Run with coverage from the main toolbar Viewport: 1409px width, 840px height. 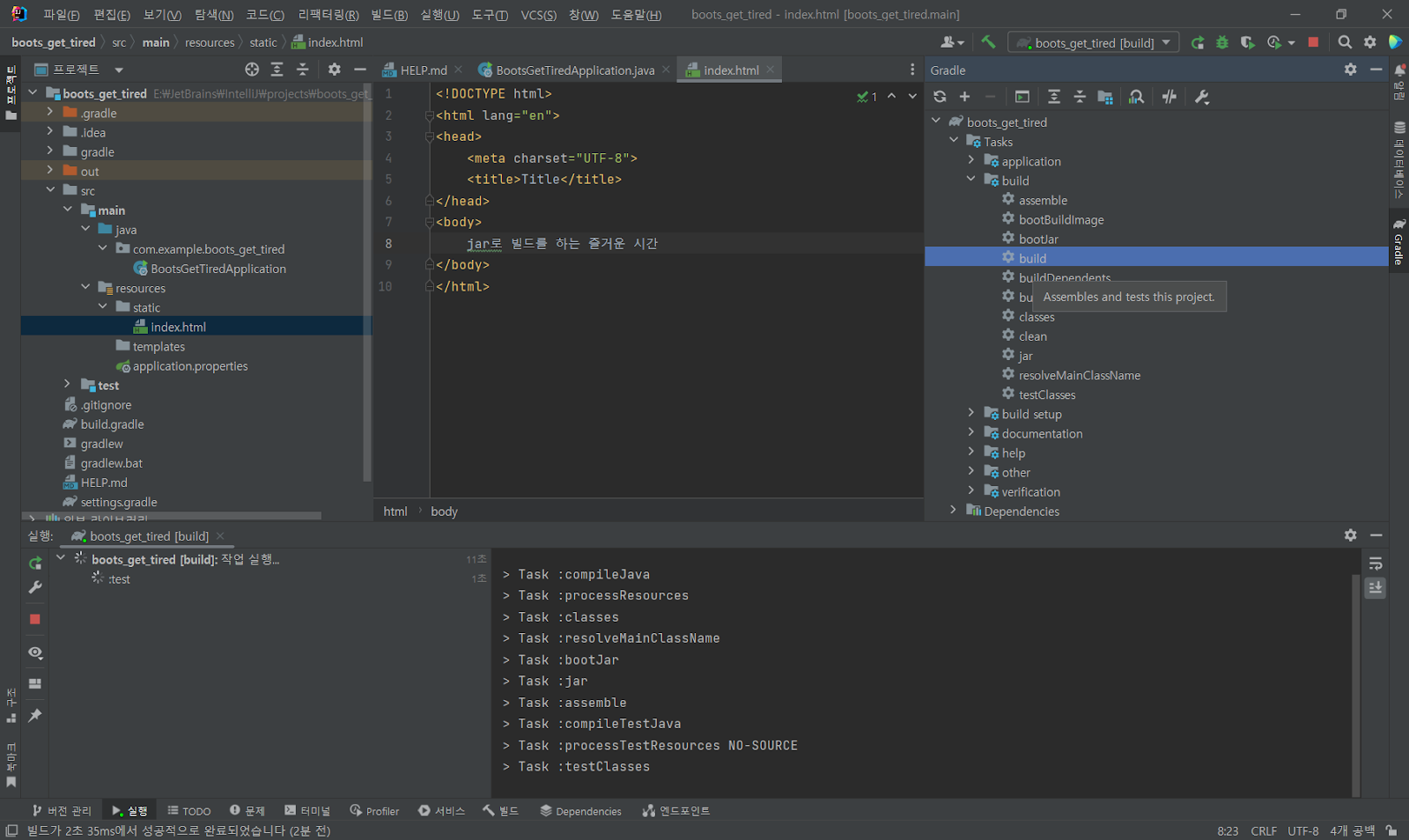[x=1247, y=42]
